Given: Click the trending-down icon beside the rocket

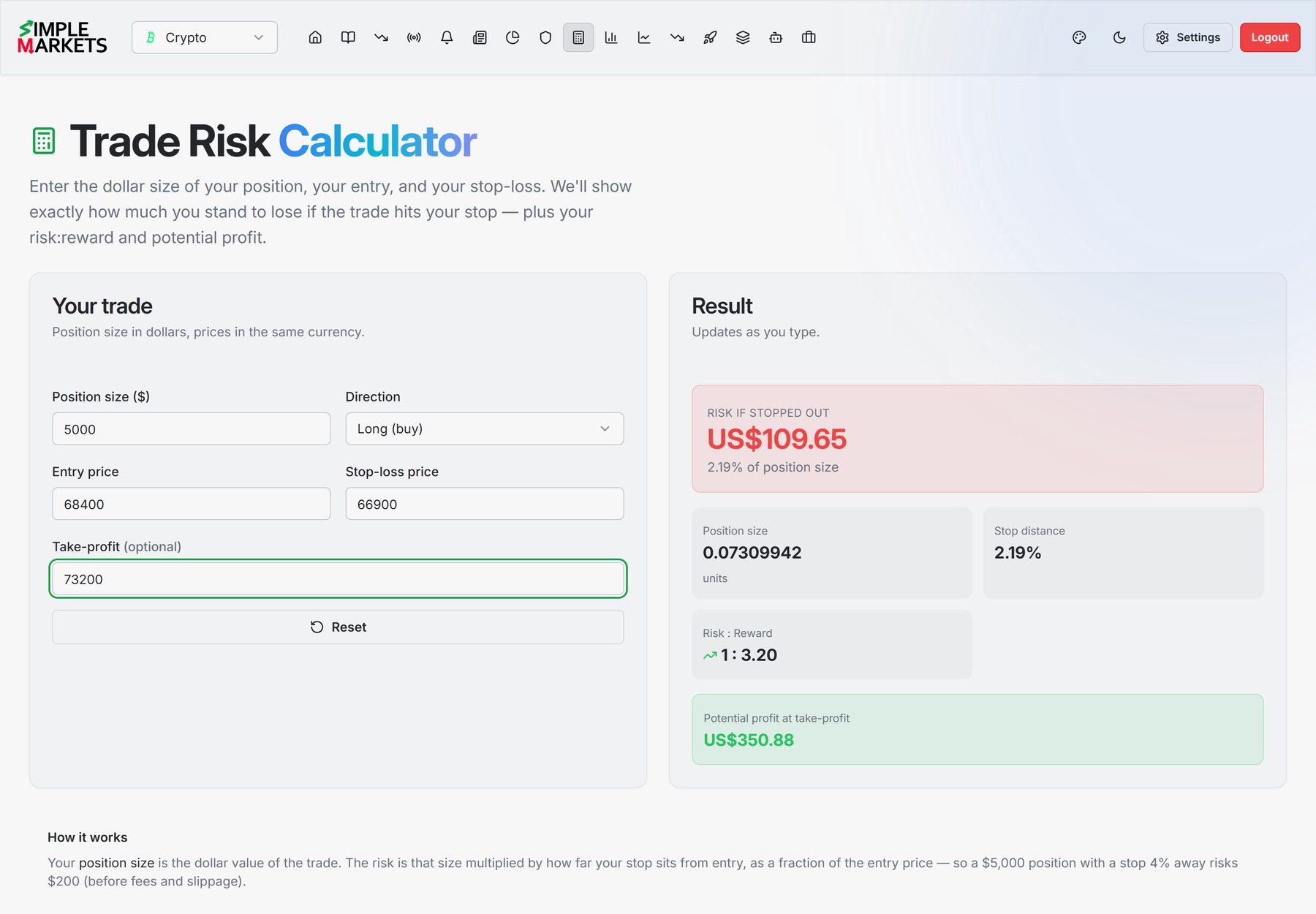Looking at the screenshot, I should pyautogui.click(x=677, y=37).
